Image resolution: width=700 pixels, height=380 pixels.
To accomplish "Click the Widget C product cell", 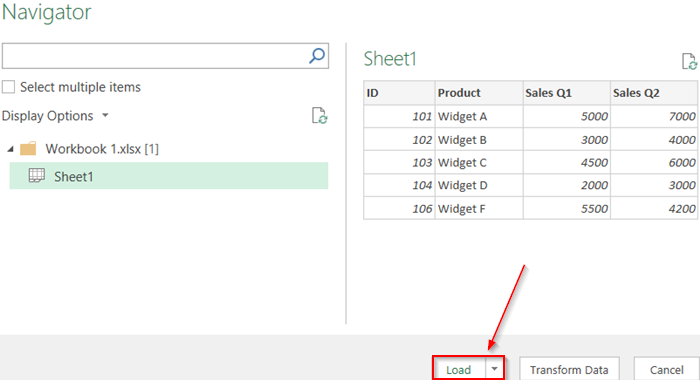I will click(x=479, y=163).
